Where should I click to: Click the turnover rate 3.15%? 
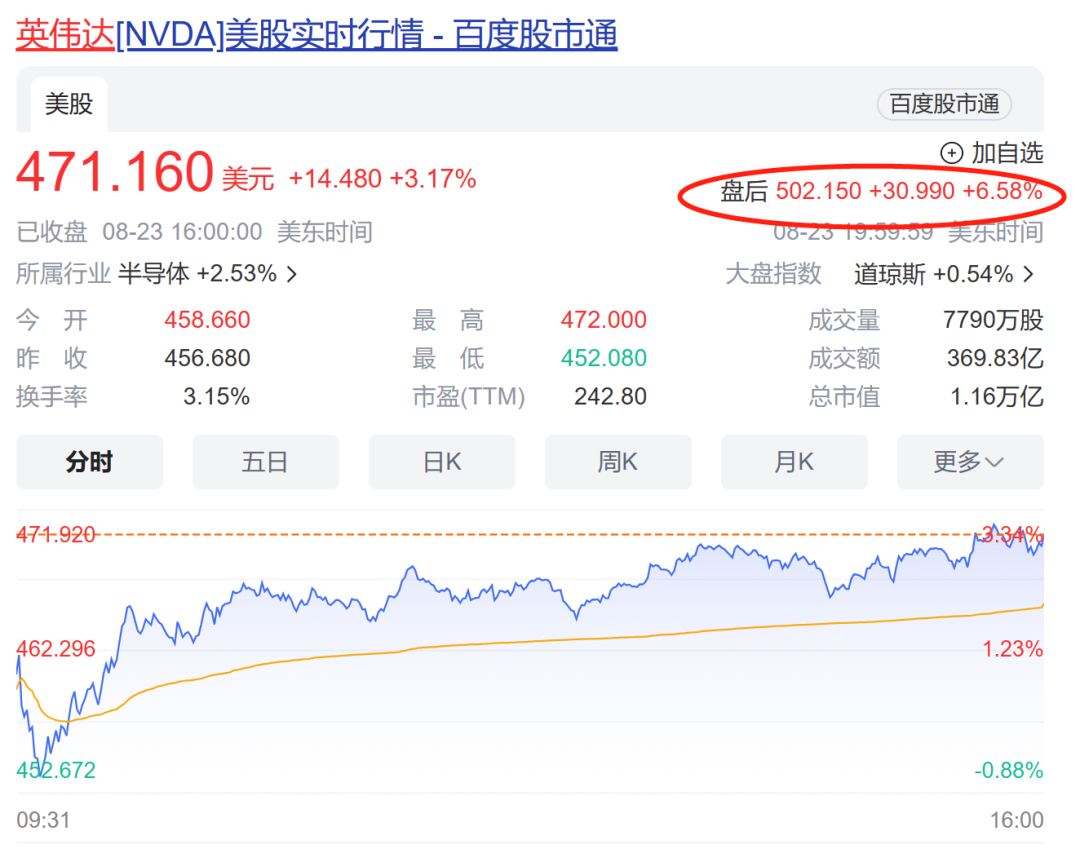[216, 397]
